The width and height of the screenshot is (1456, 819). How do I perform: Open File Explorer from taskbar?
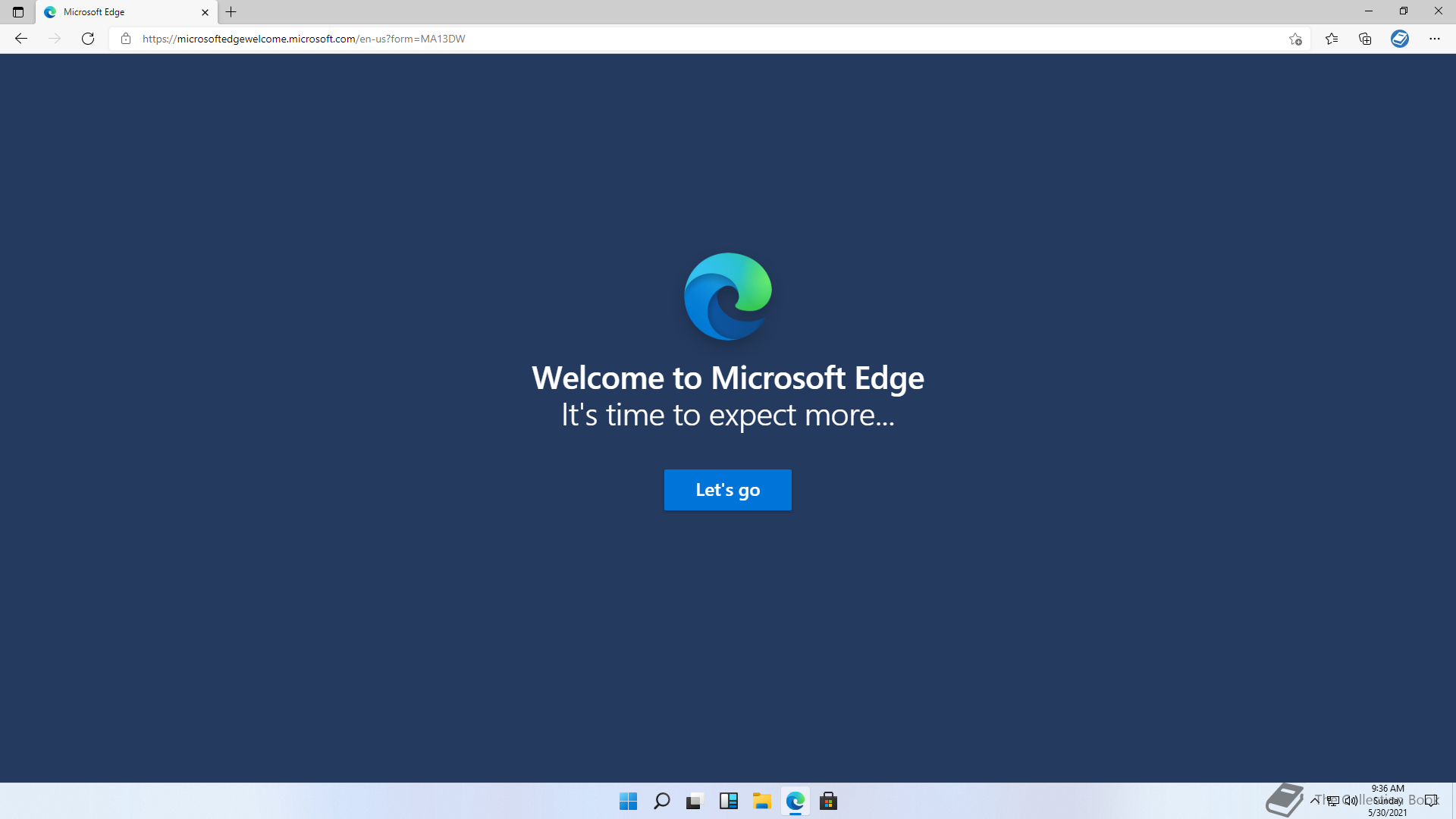[x=761, y=801]
